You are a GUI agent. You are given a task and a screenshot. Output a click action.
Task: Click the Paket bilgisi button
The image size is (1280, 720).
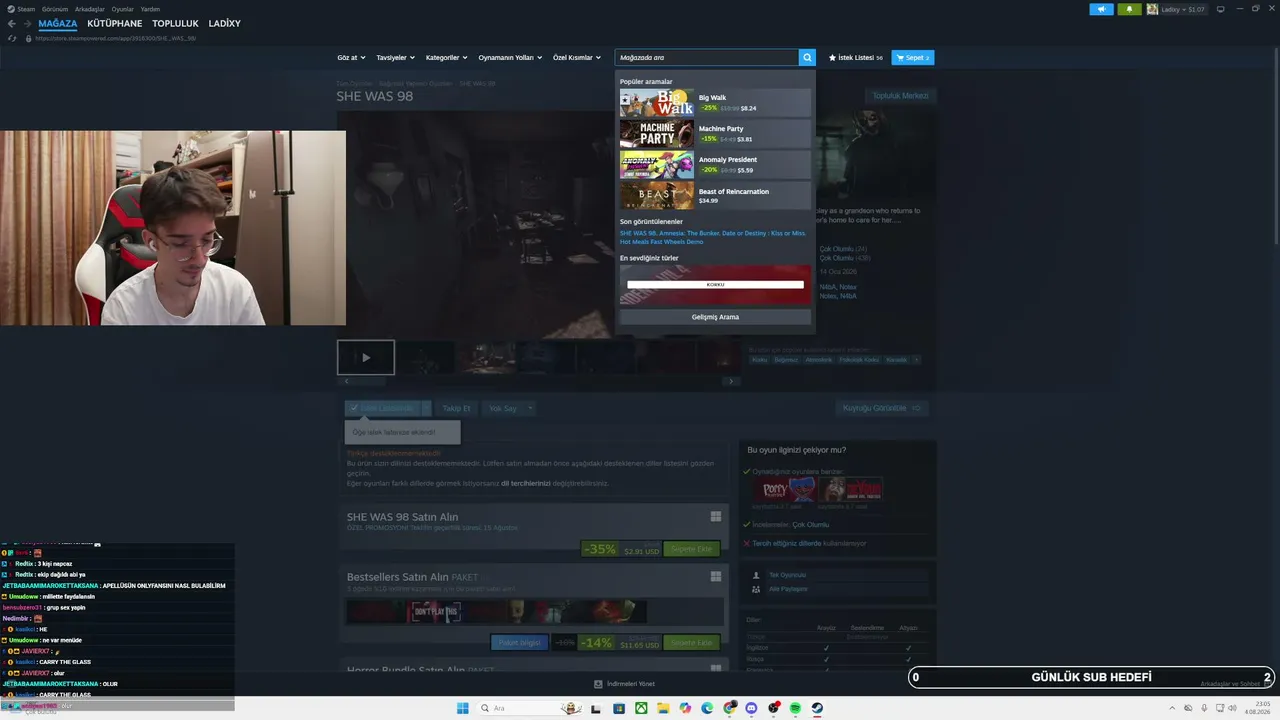pyautogui.click(x=519, y=642)
